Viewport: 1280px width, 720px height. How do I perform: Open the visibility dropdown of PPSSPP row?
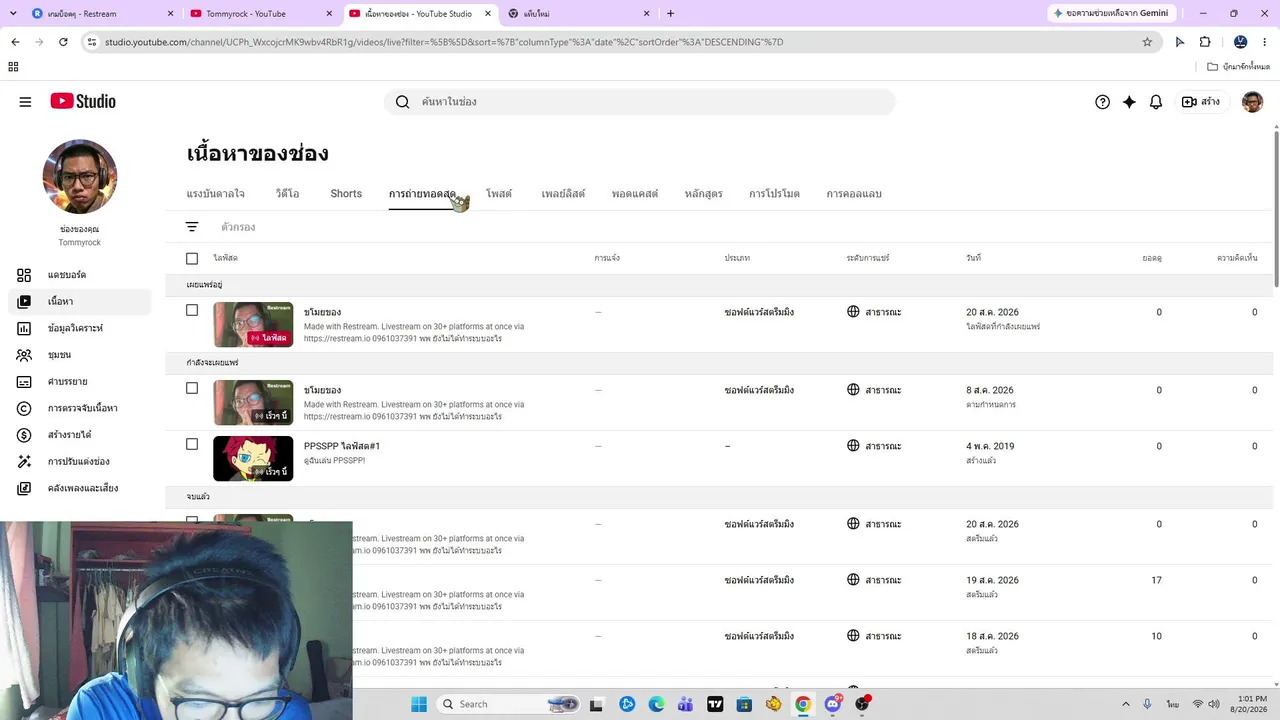tap(874, 446)
